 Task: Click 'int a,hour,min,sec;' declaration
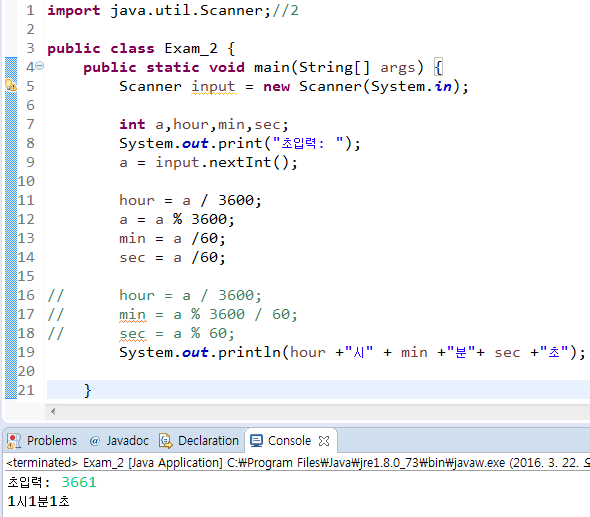tap(204, 125)
